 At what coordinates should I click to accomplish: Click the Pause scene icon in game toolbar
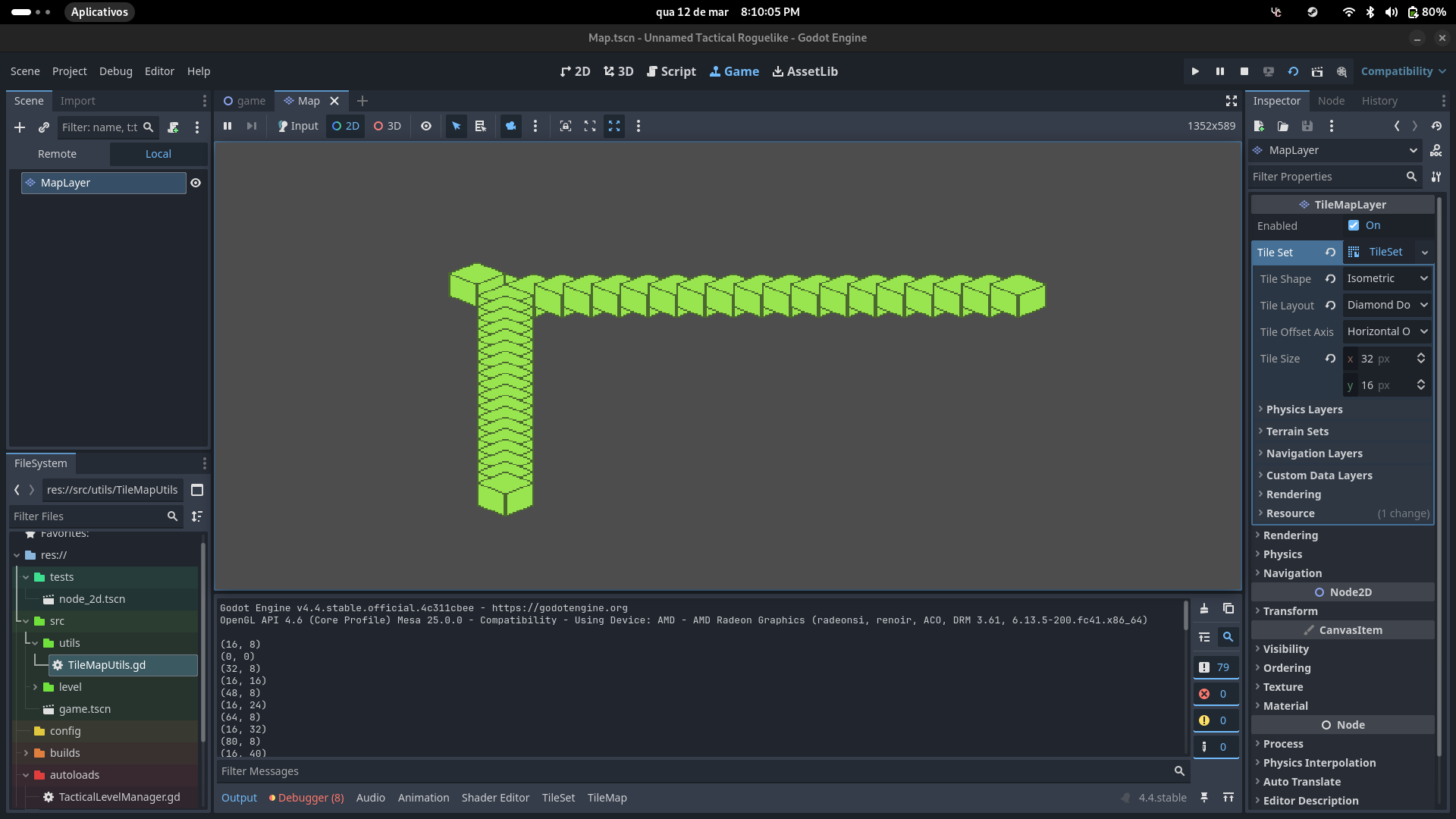coord(227,126)
